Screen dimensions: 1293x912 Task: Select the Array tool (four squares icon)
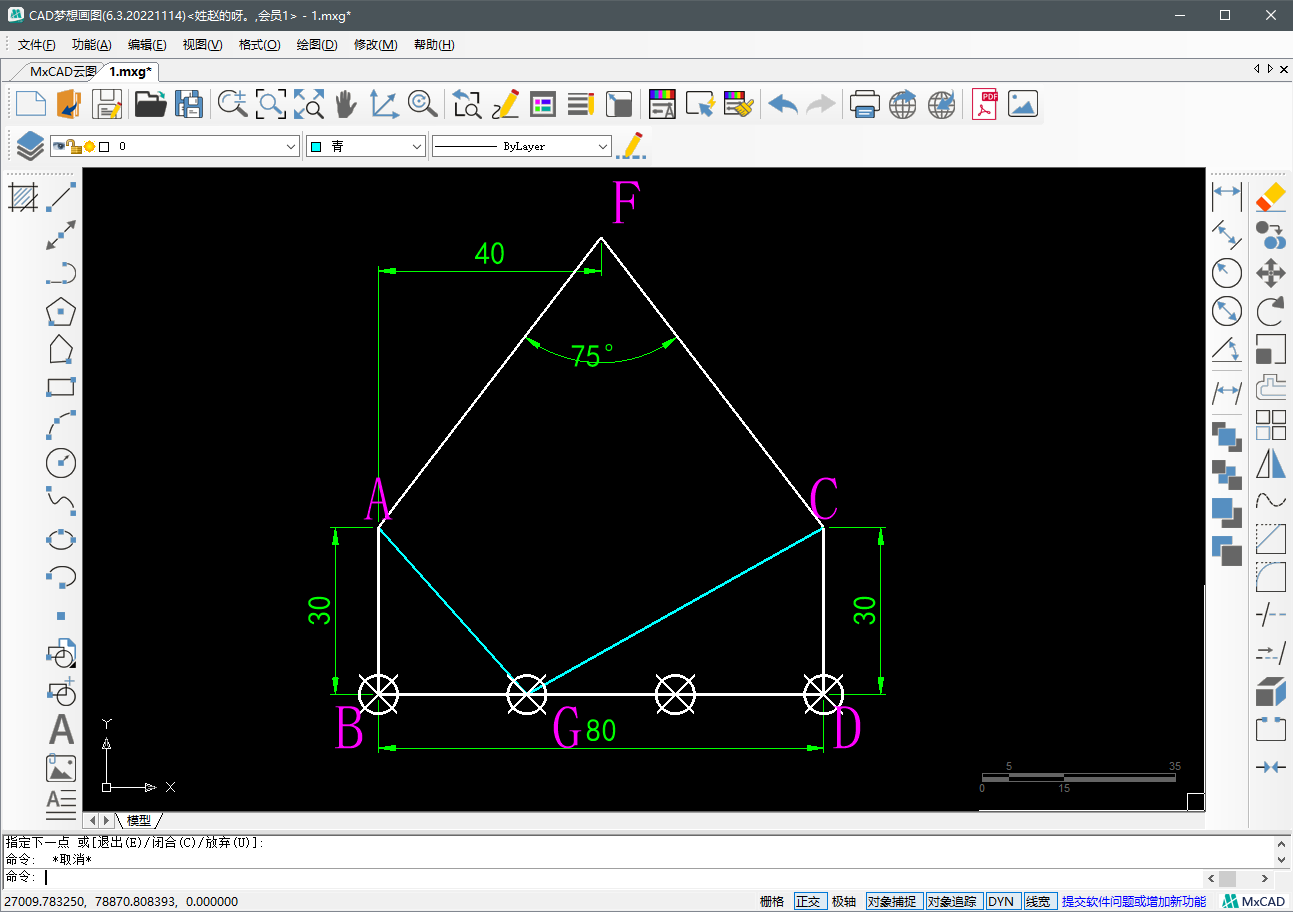click(1270, 425)
